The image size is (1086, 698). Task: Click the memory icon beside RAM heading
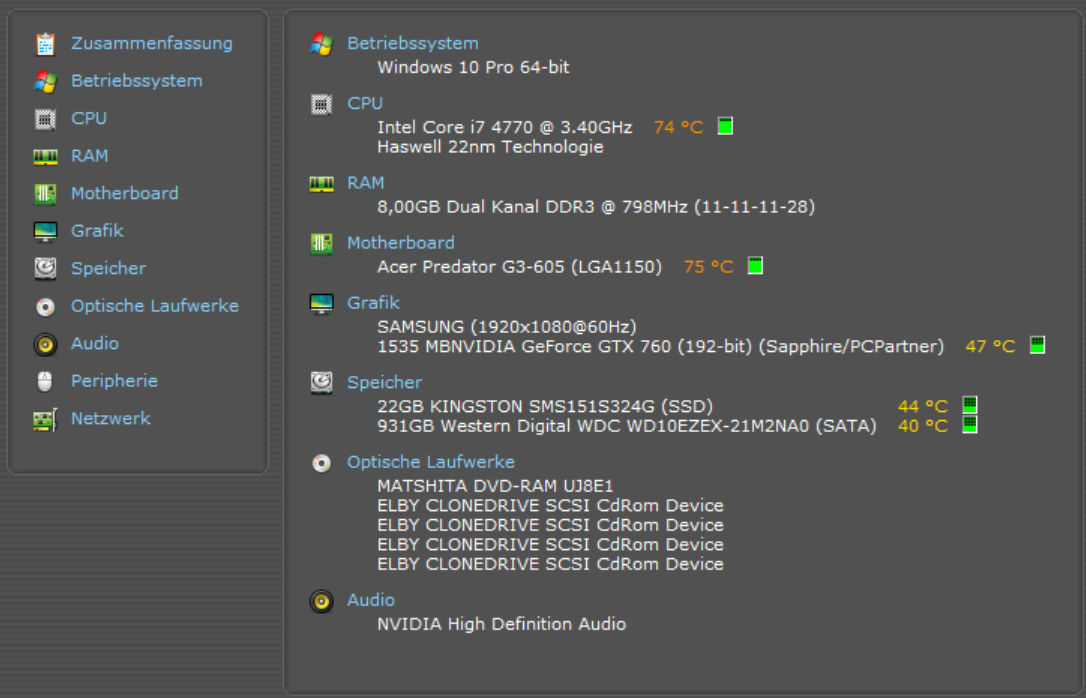coord(321,184)
